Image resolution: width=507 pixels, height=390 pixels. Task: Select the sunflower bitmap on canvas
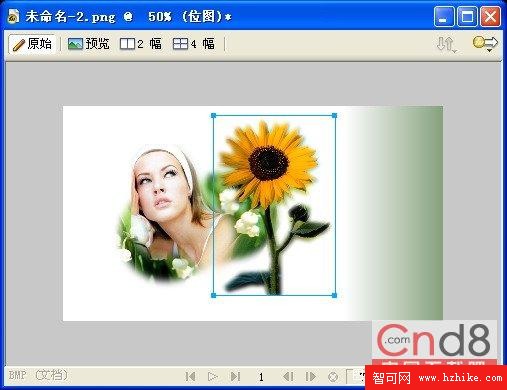274,205
